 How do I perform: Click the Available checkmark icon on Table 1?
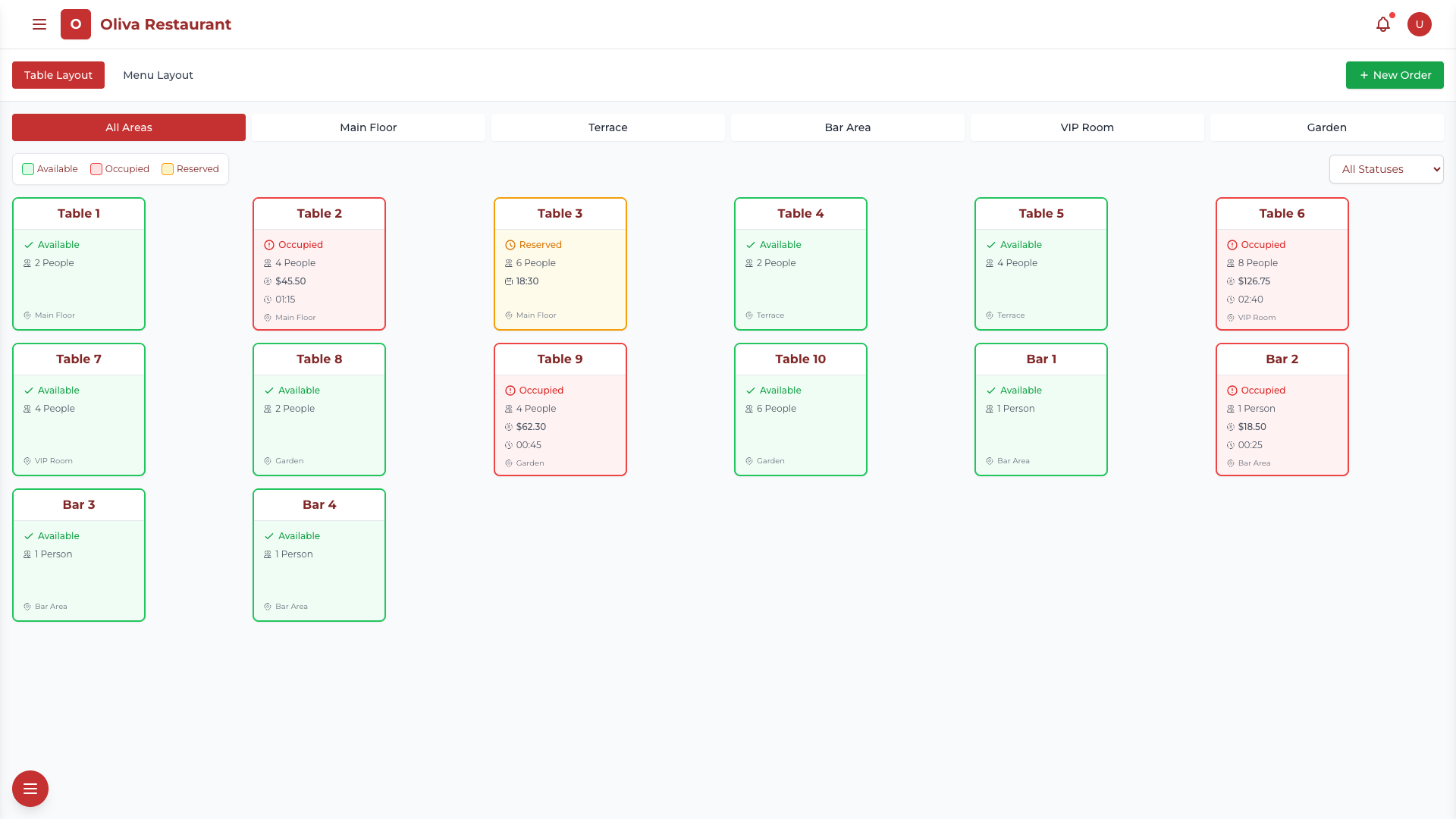[29, 245]
